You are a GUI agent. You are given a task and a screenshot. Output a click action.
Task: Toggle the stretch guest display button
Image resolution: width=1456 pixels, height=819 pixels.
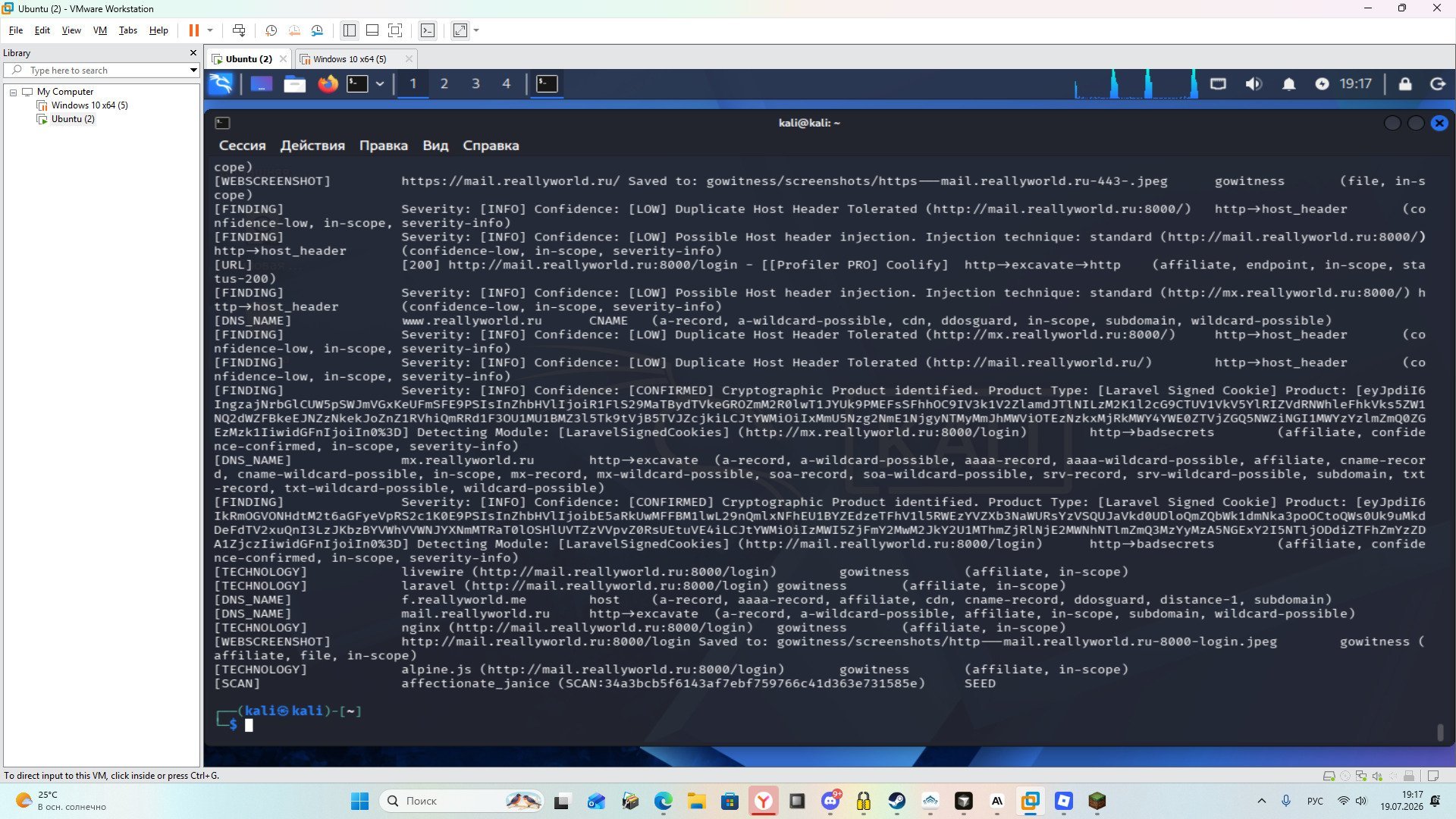460,30
